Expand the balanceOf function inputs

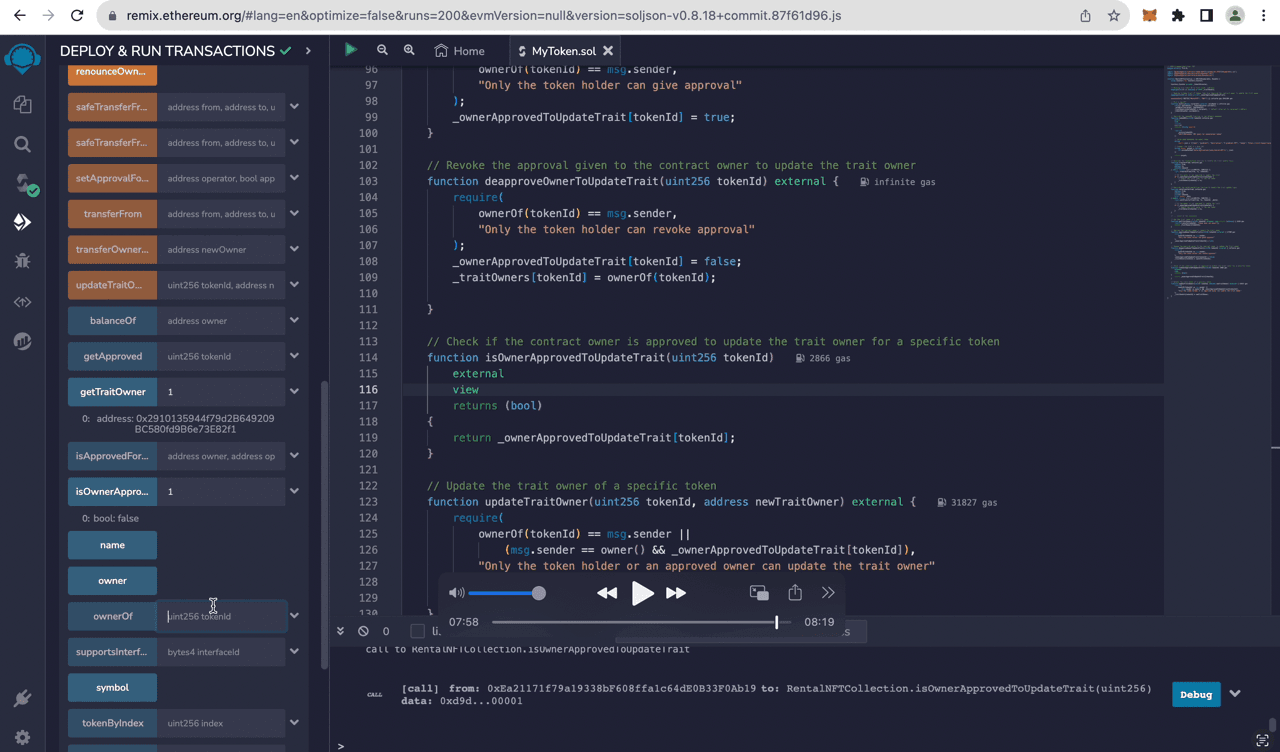tap(294, 320)
